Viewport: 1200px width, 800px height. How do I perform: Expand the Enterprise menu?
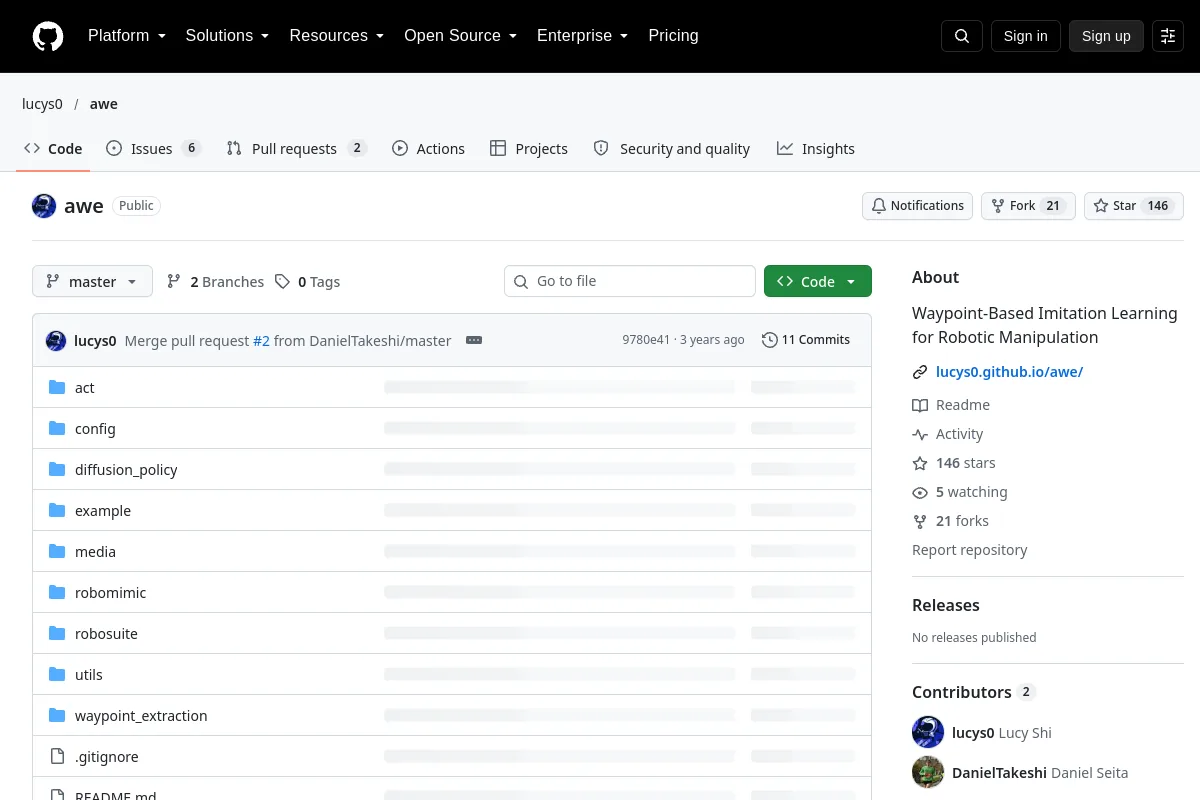tap(582, 36)
